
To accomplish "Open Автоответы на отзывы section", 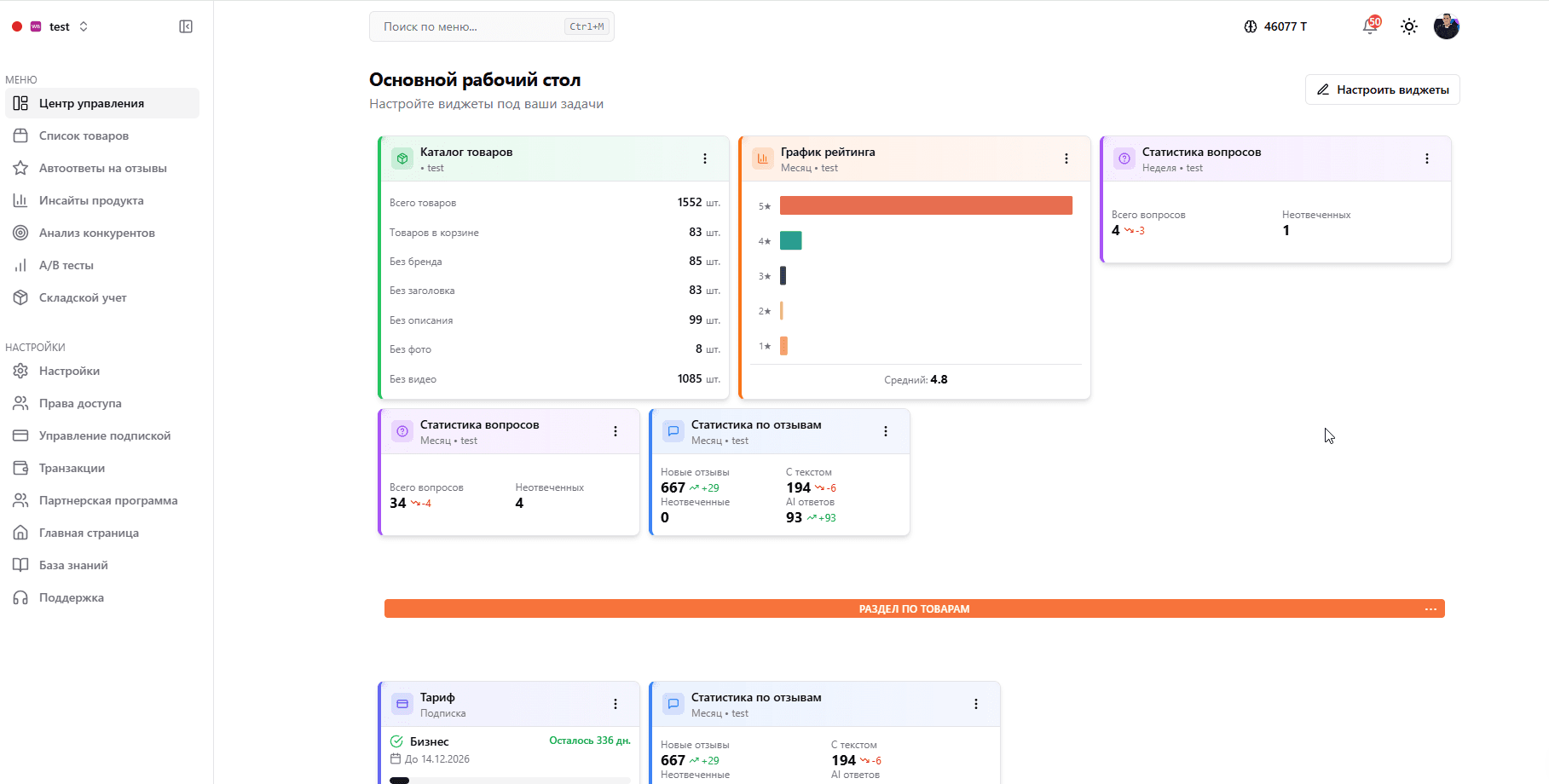I will 102,168.
